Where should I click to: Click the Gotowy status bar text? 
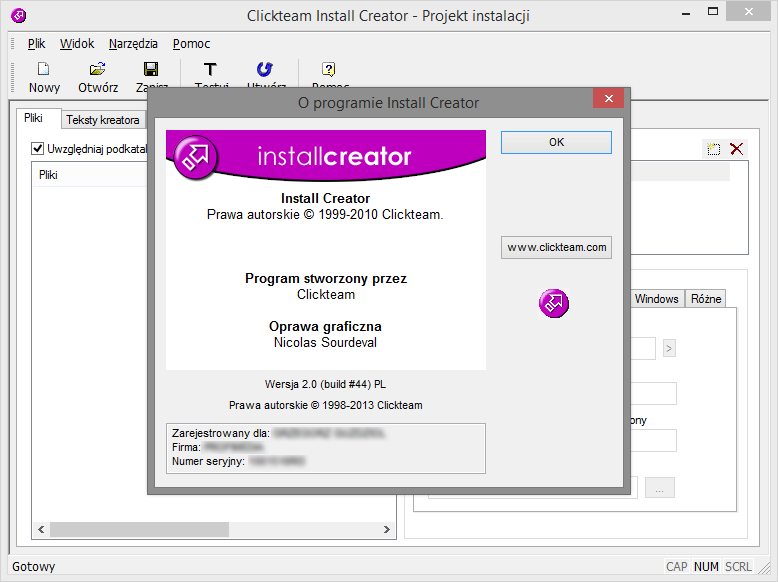tap(34, 567)
